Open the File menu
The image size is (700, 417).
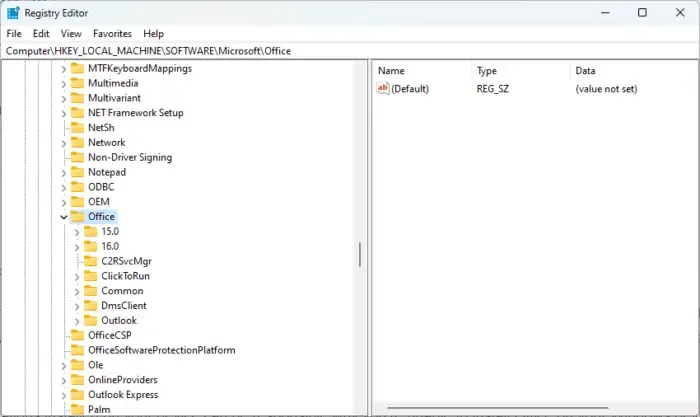coord(14,33)
